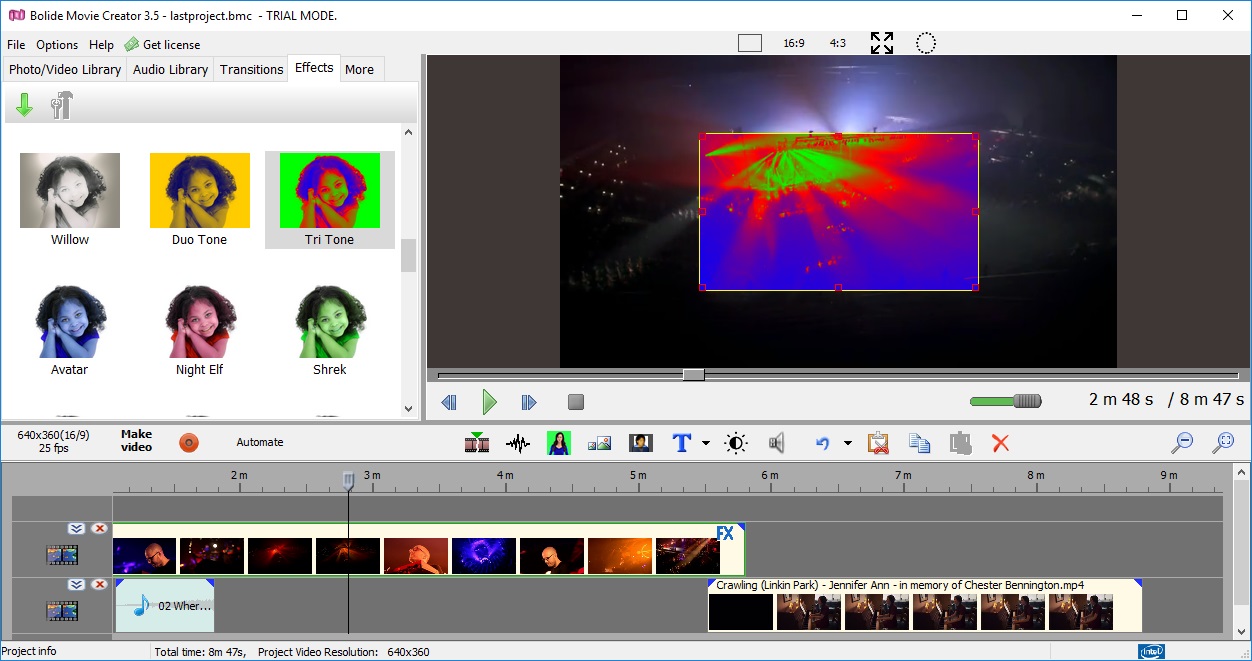
Task: Open the Options menu
Action: (x=57, y=45)
